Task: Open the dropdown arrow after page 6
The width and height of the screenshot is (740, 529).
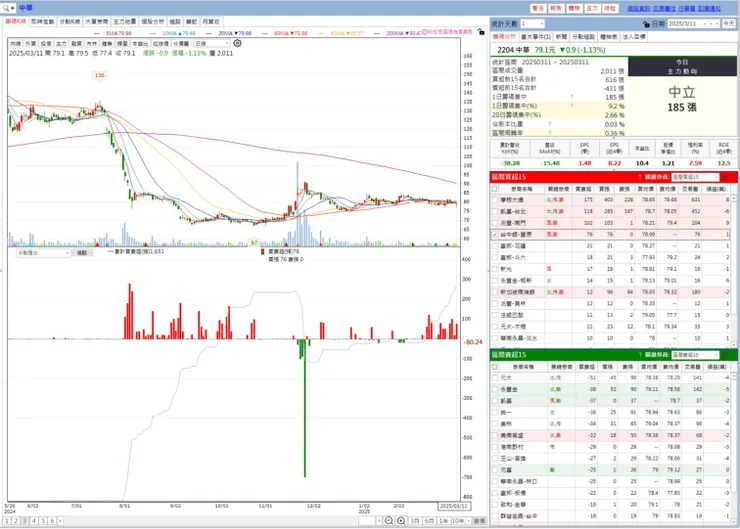Action: pos(60,521)
